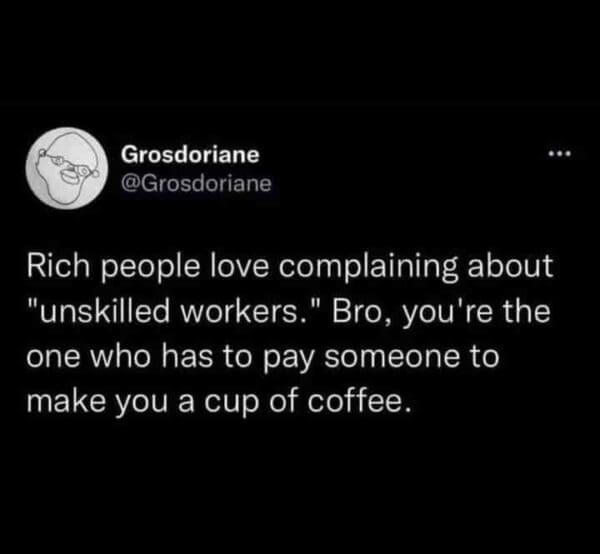Click Grosdoriane's profile avatar
The image size is (600, 554).
(x=67, y=168)
